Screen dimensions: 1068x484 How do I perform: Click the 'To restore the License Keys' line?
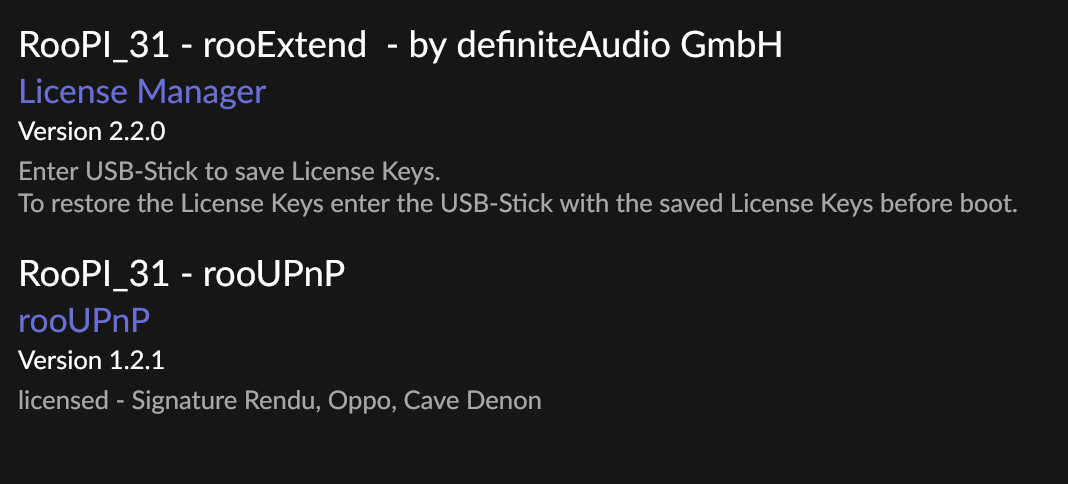pos(518,204)
